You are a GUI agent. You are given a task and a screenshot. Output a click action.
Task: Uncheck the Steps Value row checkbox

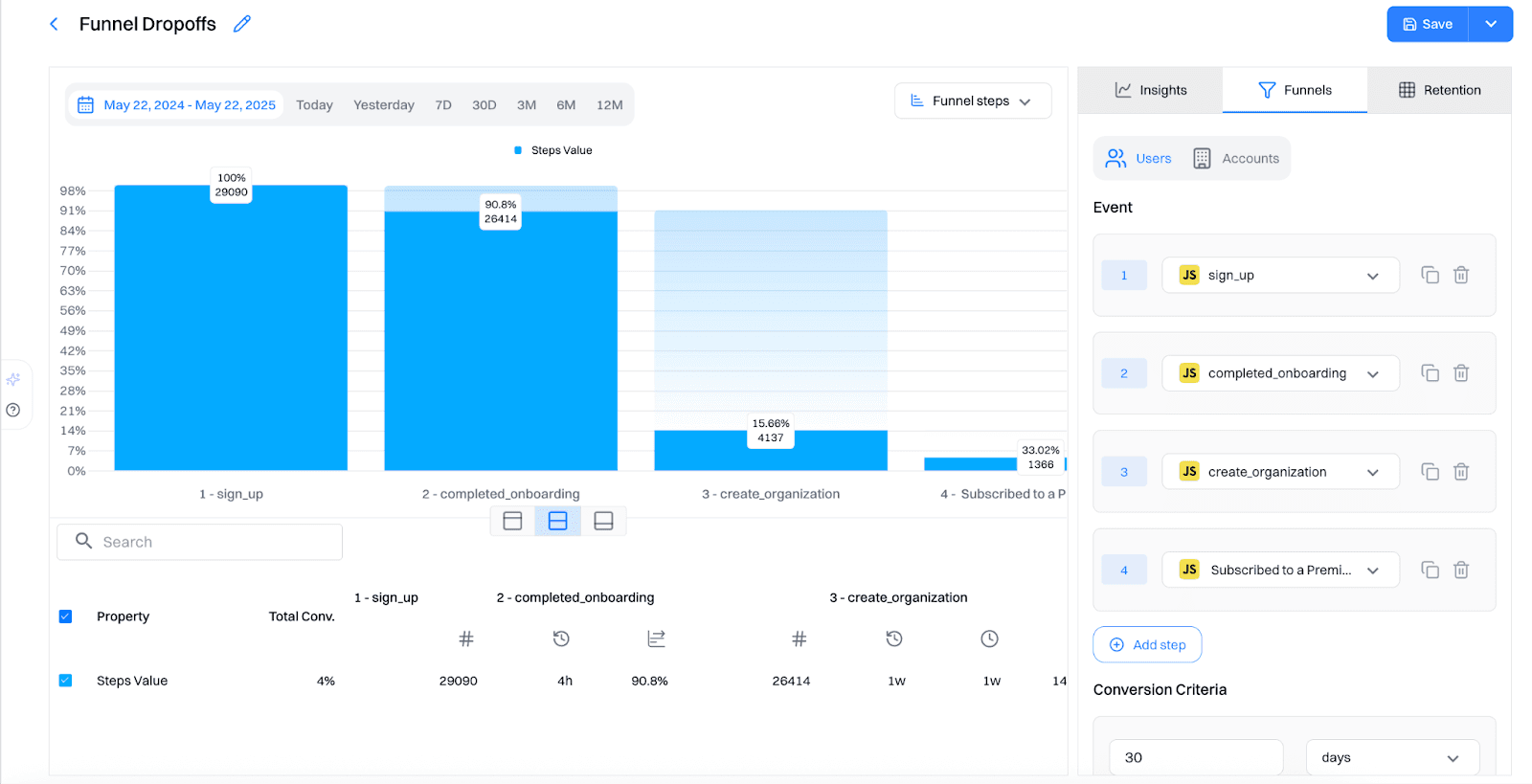tap(65, 681)
